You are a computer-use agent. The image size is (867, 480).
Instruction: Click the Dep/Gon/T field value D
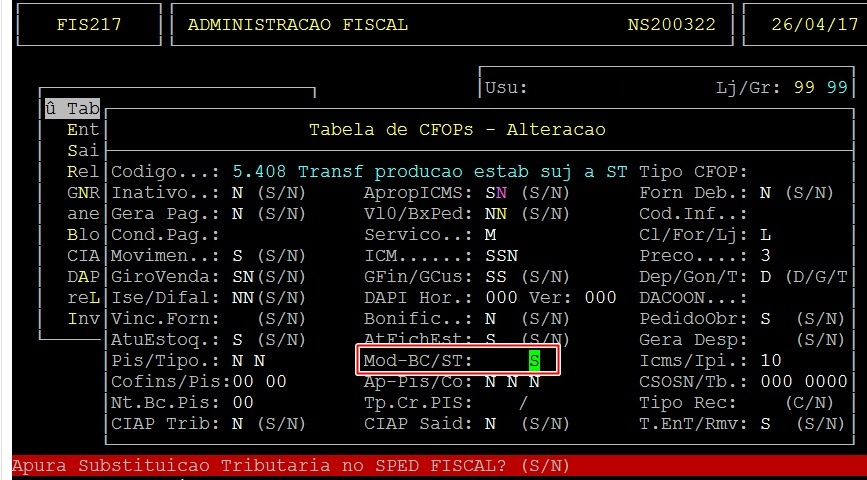(765, 276)
